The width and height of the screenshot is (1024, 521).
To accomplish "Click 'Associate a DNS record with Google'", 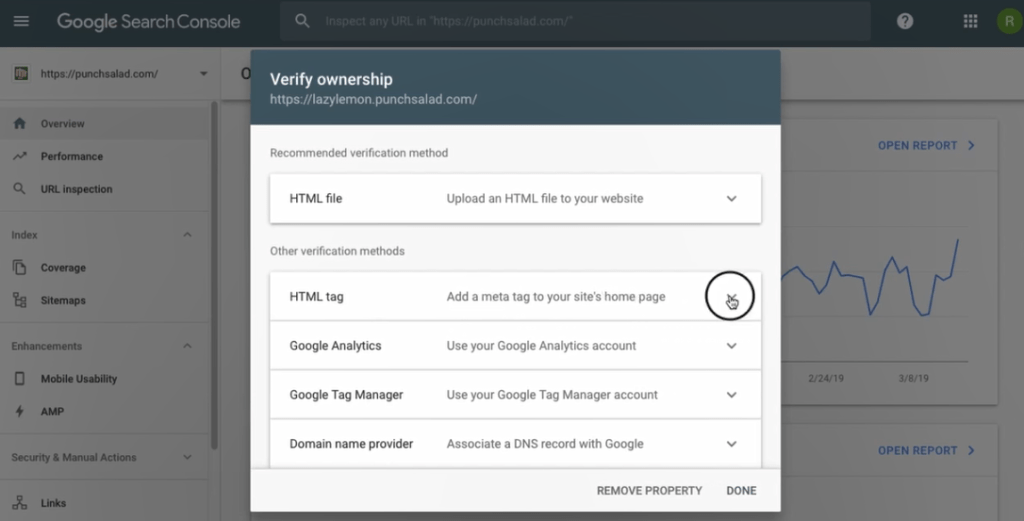I will (545, 444).
